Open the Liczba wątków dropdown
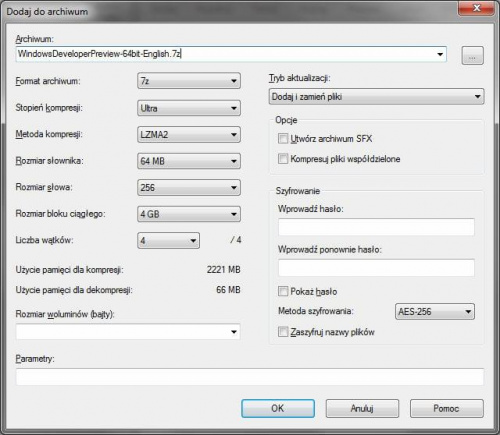 point(168,241)
